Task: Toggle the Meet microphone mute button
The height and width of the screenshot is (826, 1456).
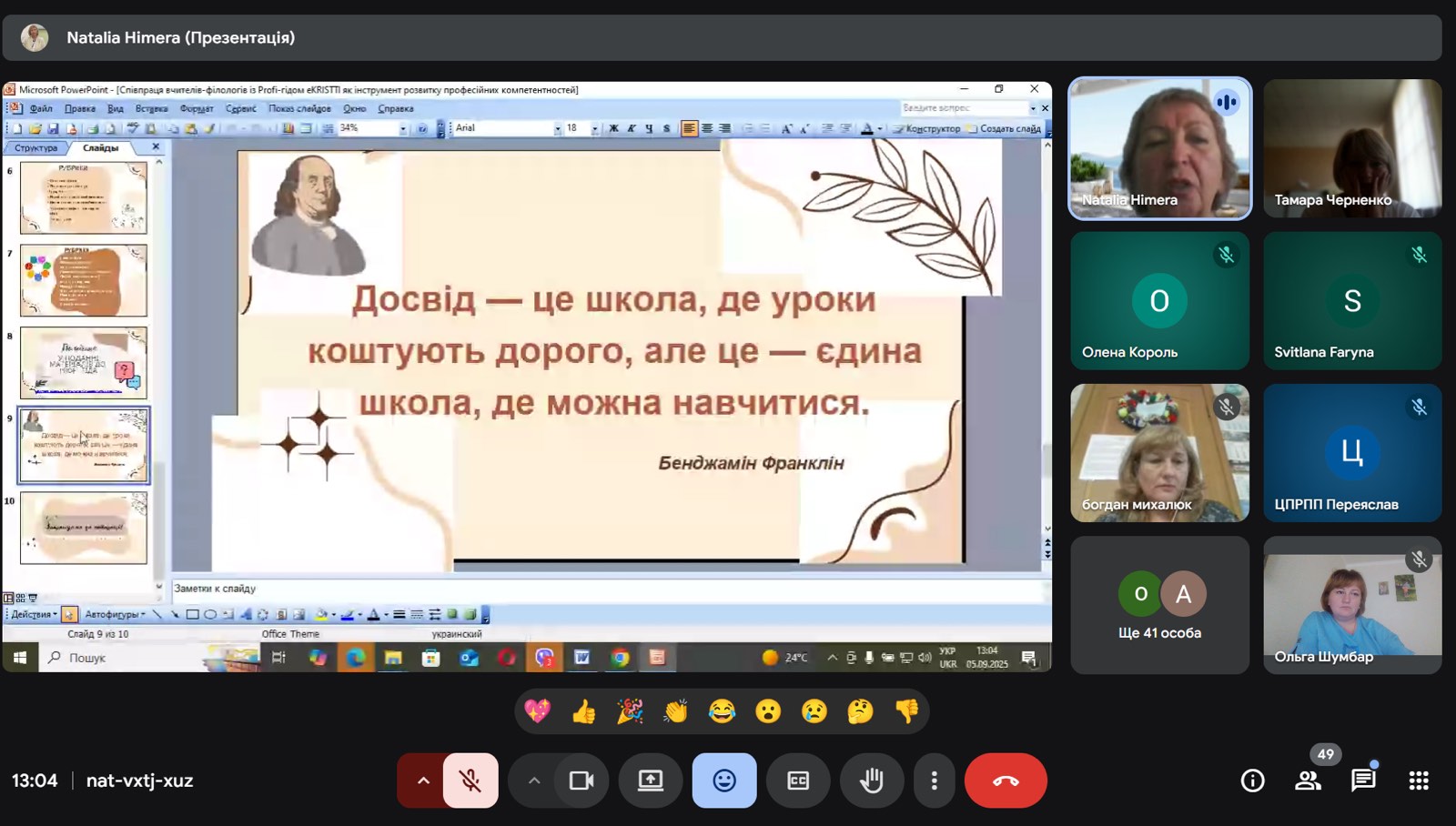Action: click(470, 781)
